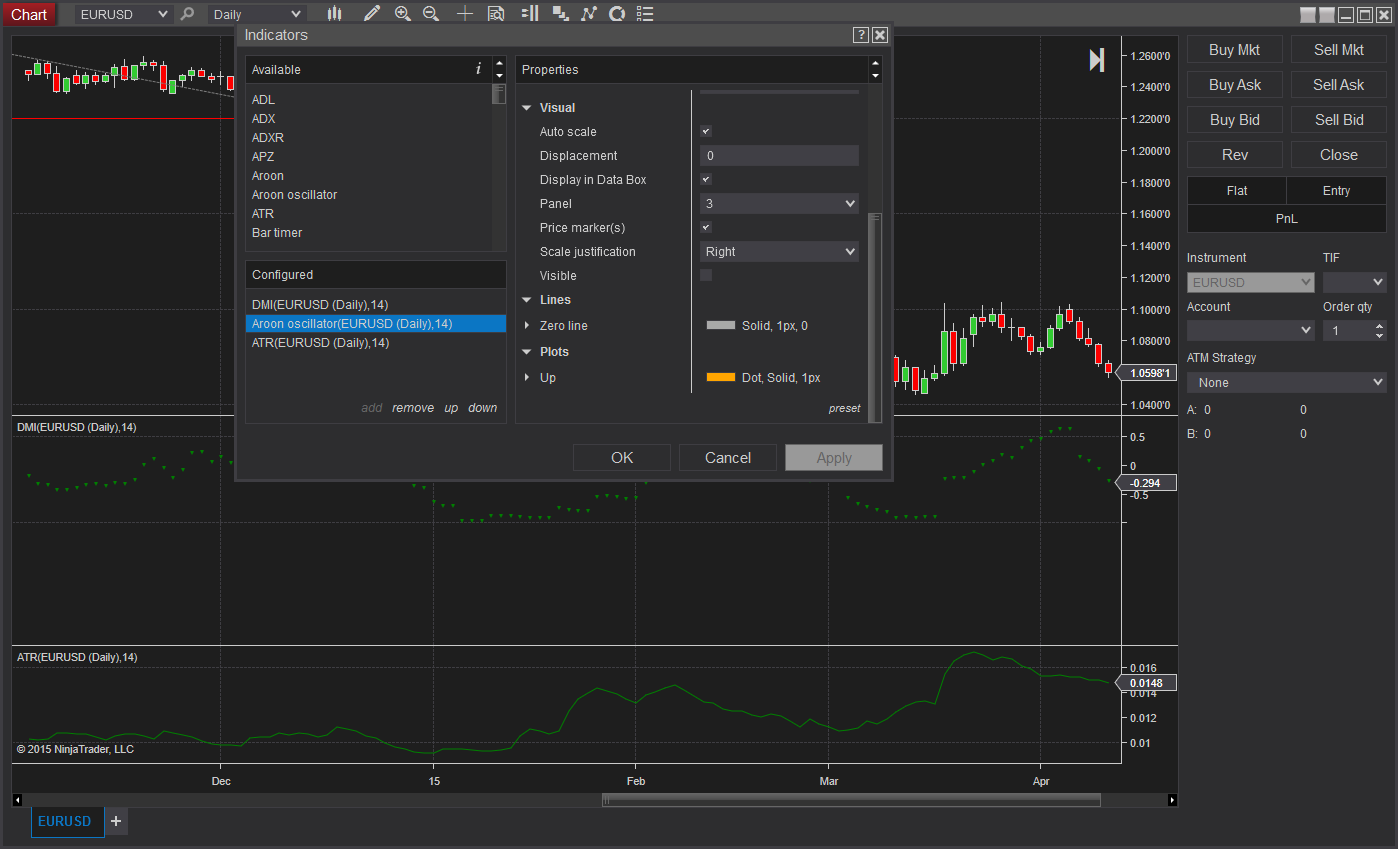
Task: Open the bar type candlestick icon
Action: (334, 14)
